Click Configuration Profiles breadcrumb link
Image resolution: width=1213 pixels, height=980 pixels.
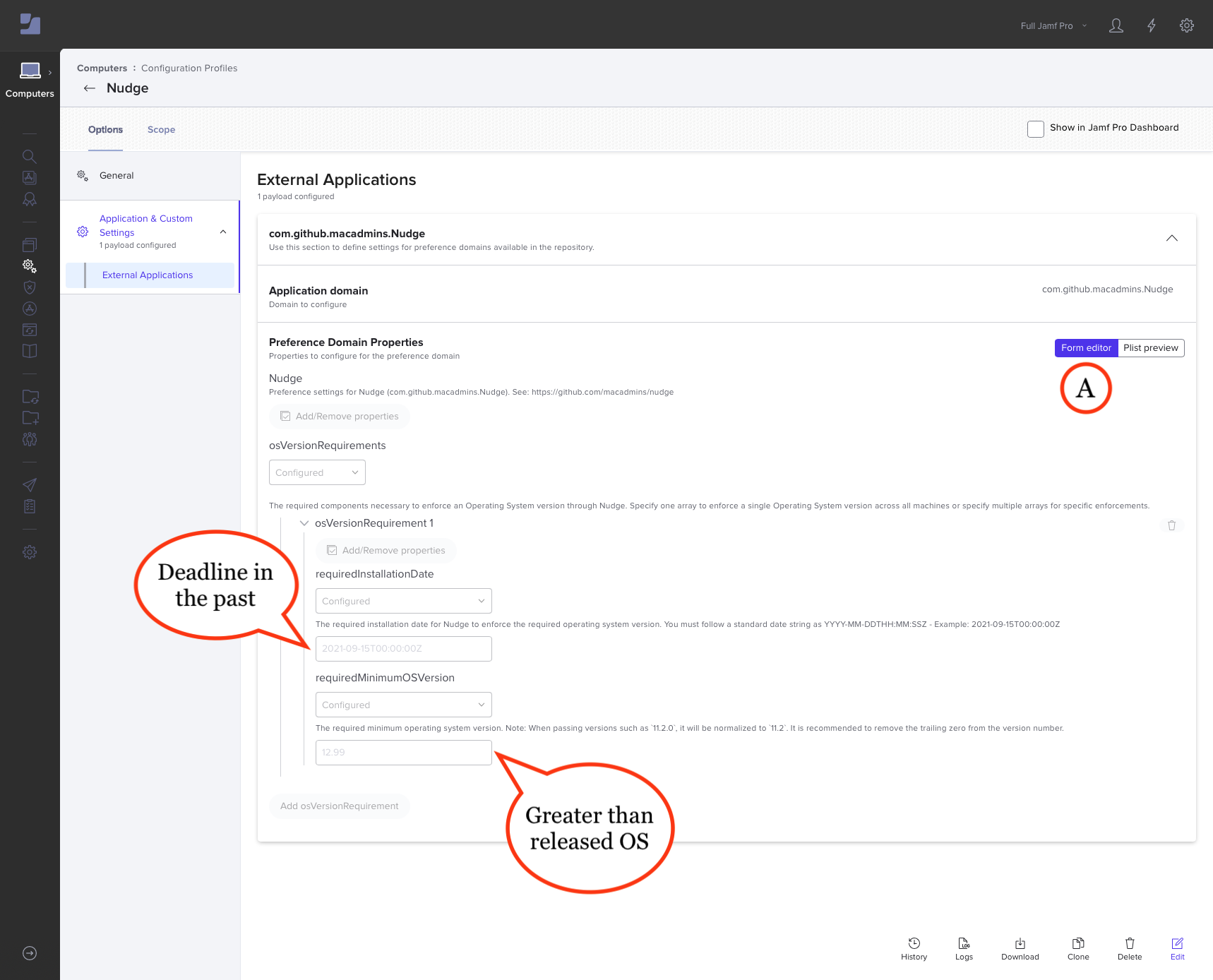189,68
